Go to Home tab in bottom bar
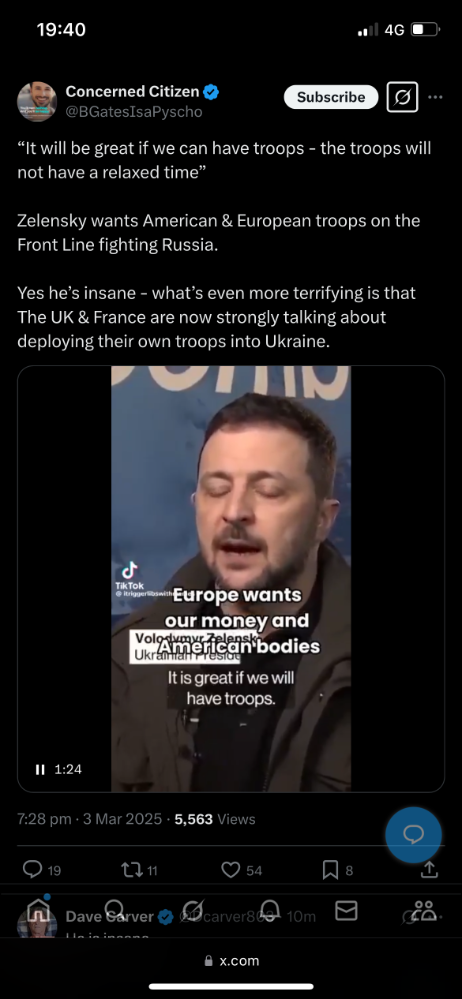The image size is (462, 999). (x=38, y=911)
